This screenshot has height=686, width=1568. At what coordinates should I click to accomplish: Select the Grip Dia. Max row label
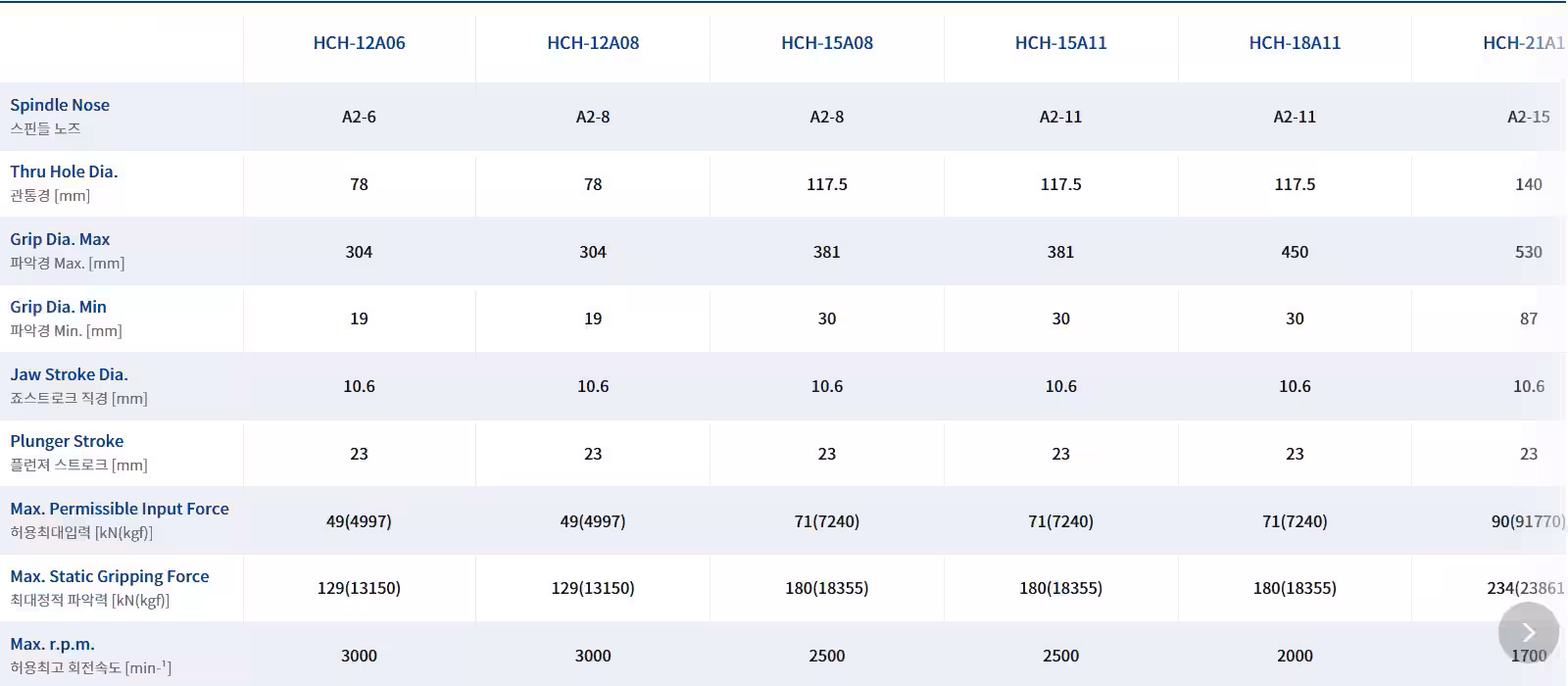click(x=60, y=239)
